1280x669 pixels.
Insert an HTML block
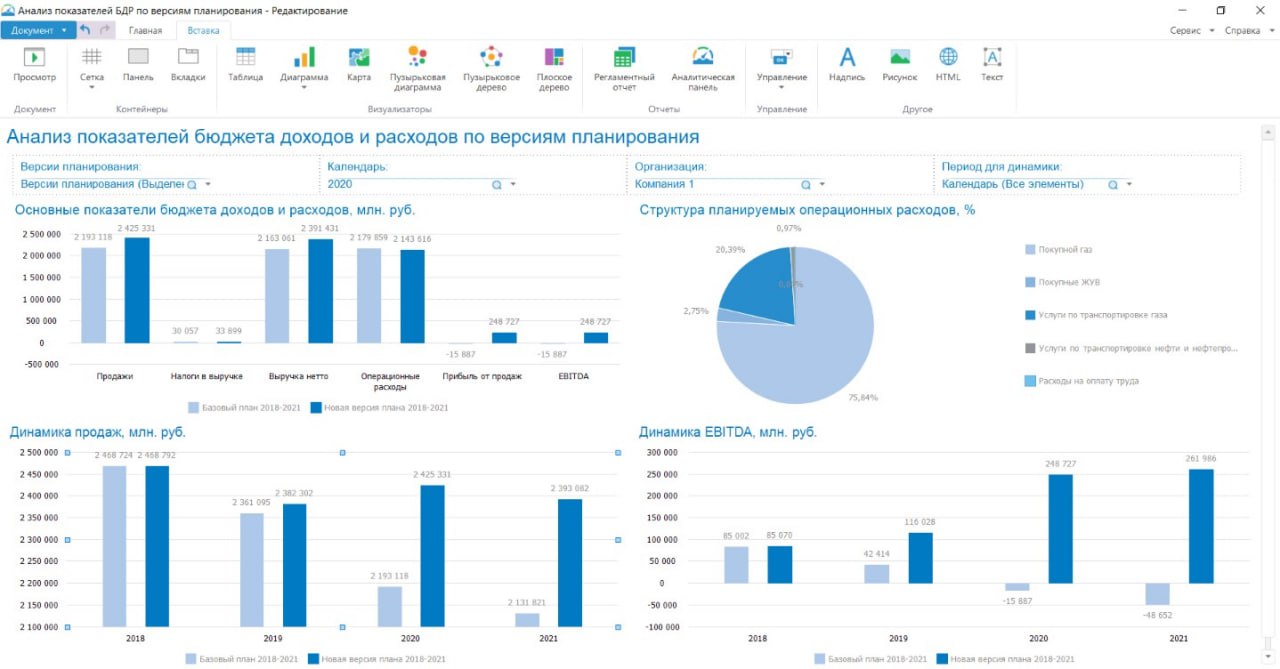[x=948, y=58]
